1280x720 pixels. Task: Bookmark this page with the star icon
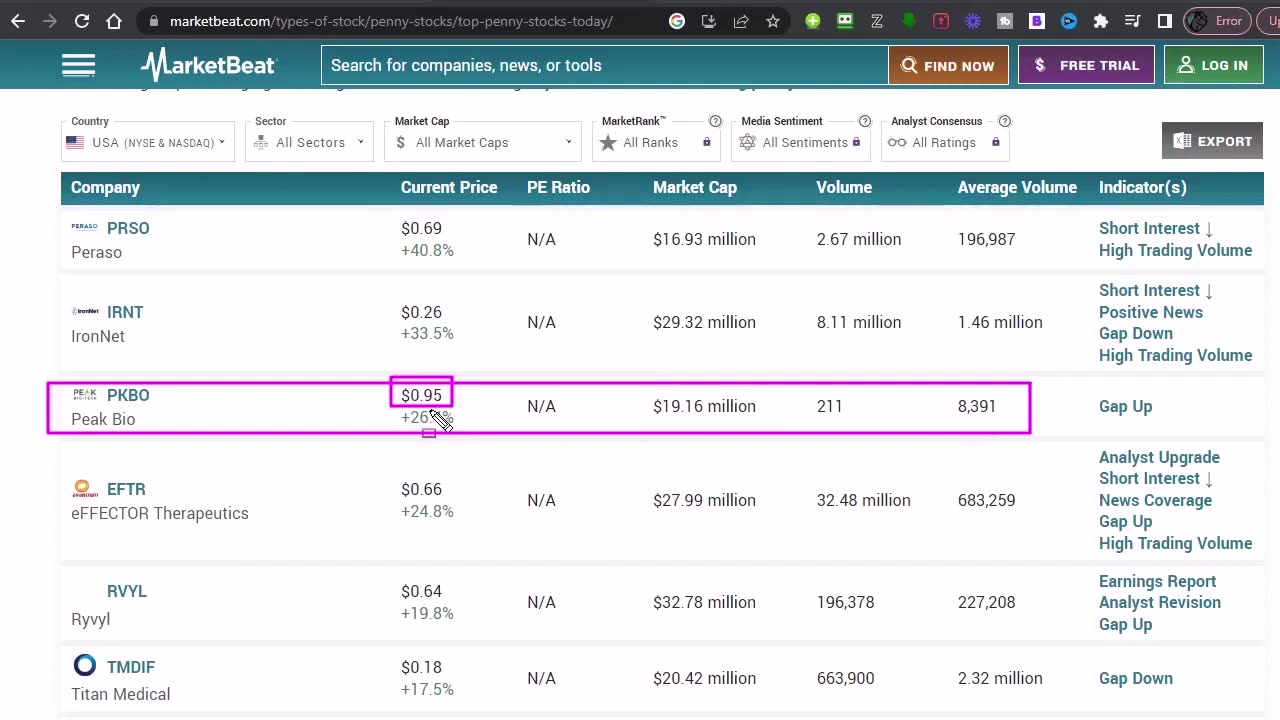773,21
